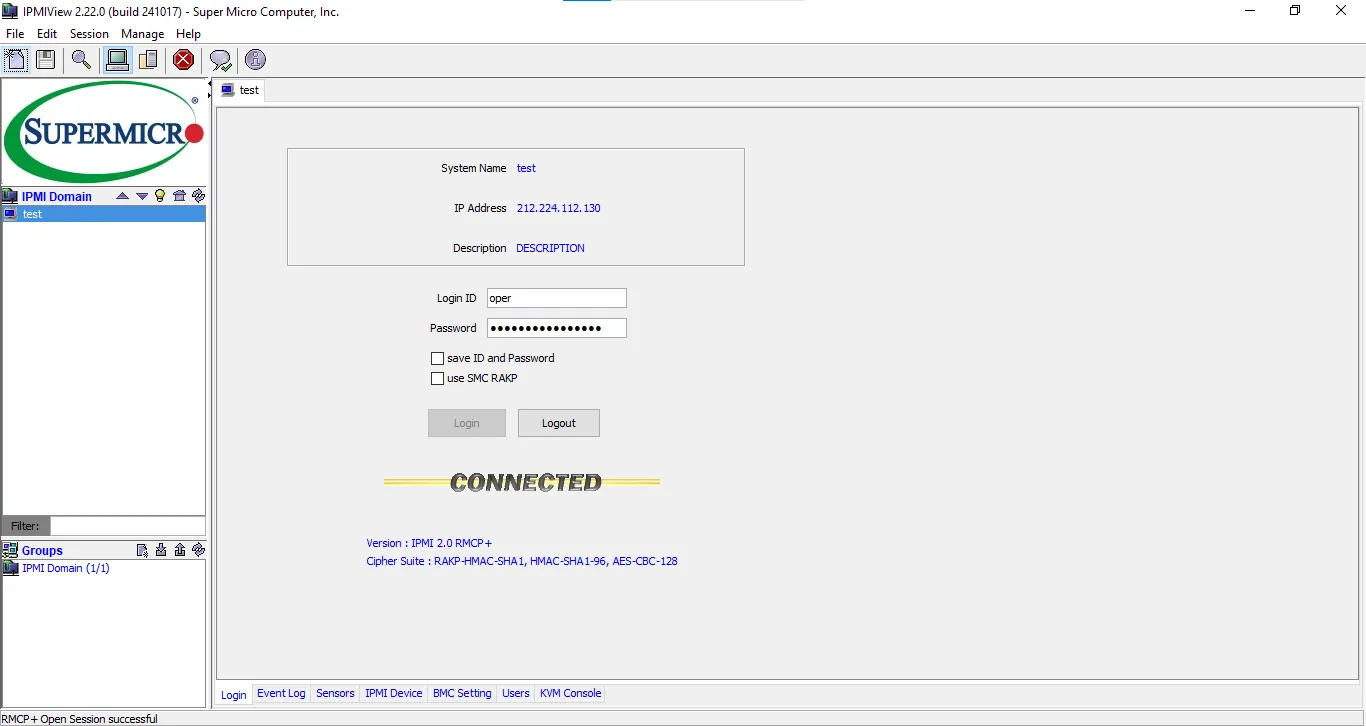Click the floppy disk save icon

coord(45,60)
